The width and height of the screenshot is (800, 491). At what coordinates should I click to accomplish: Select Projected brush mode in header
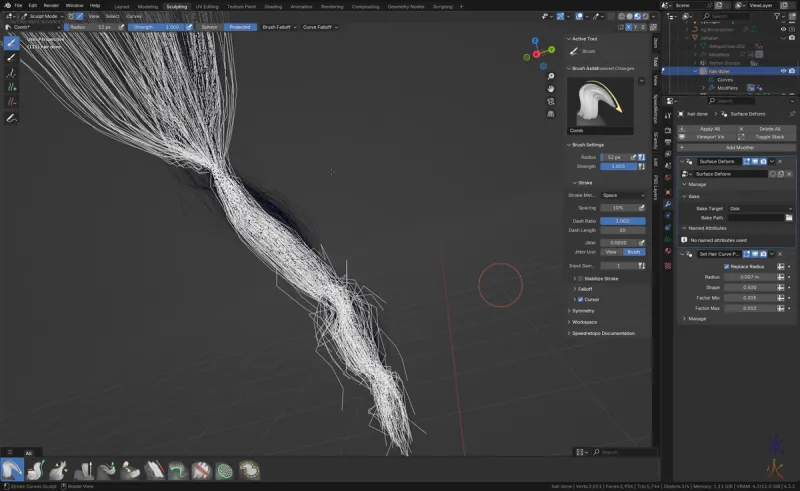[x=240, y=27]
